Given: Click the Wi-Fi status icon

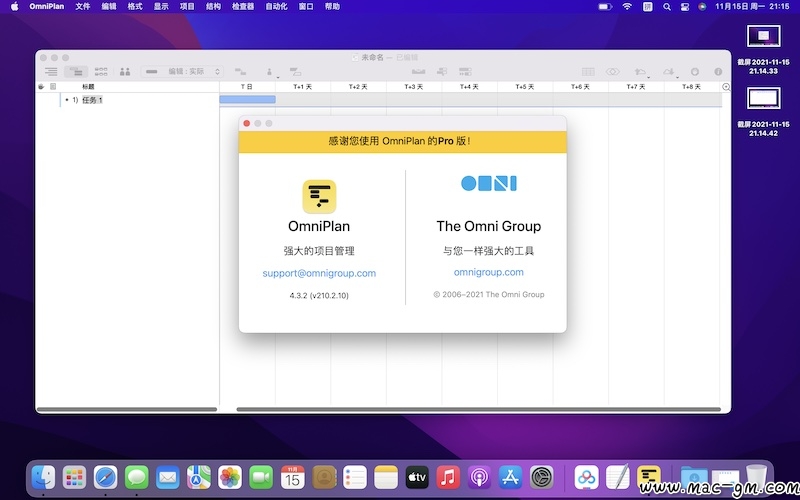Looking at the screenshot, I should coord(627,7).
